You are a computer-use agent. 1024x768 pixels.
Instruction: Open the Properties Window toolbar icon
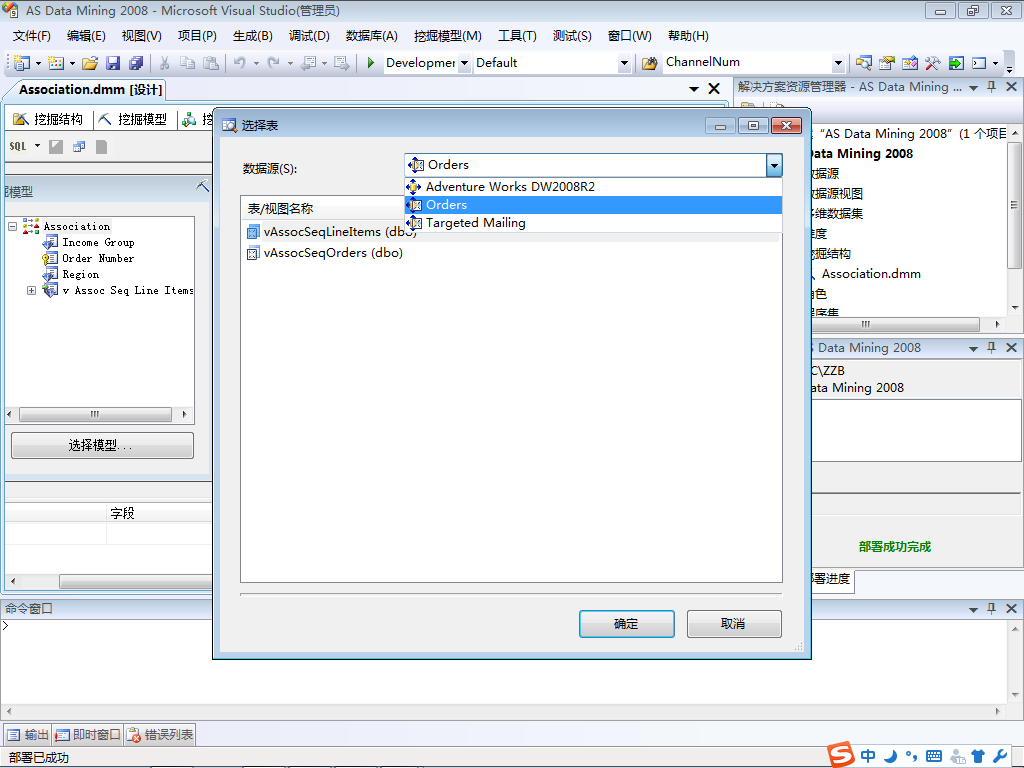pos(886,63)
